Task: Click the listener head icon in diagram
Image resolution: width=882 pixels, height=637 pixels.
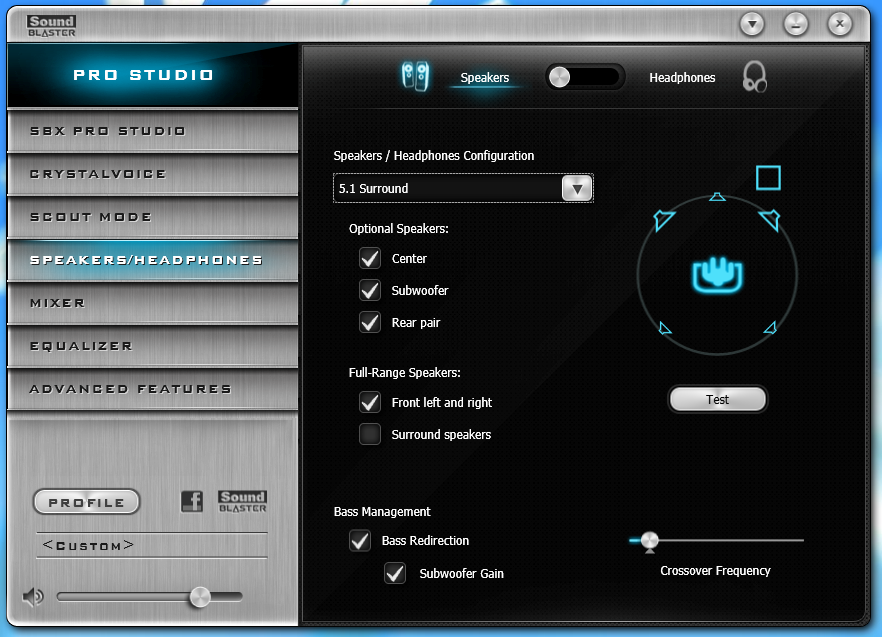Action: [717, 275]
